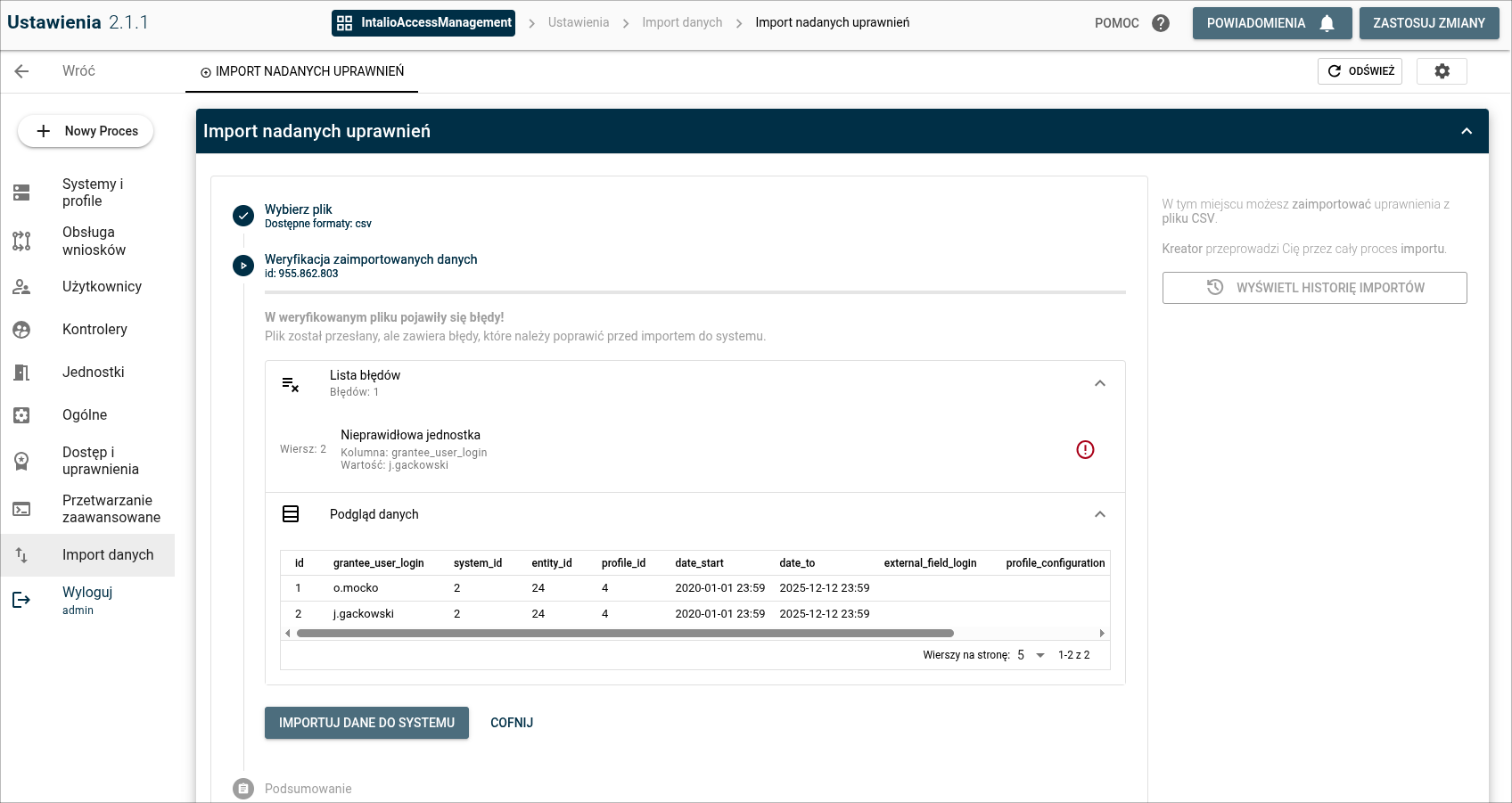Click the red error warning icon
The width and height of the screenshot is (1512, 803).
(x=1084, y=449)
